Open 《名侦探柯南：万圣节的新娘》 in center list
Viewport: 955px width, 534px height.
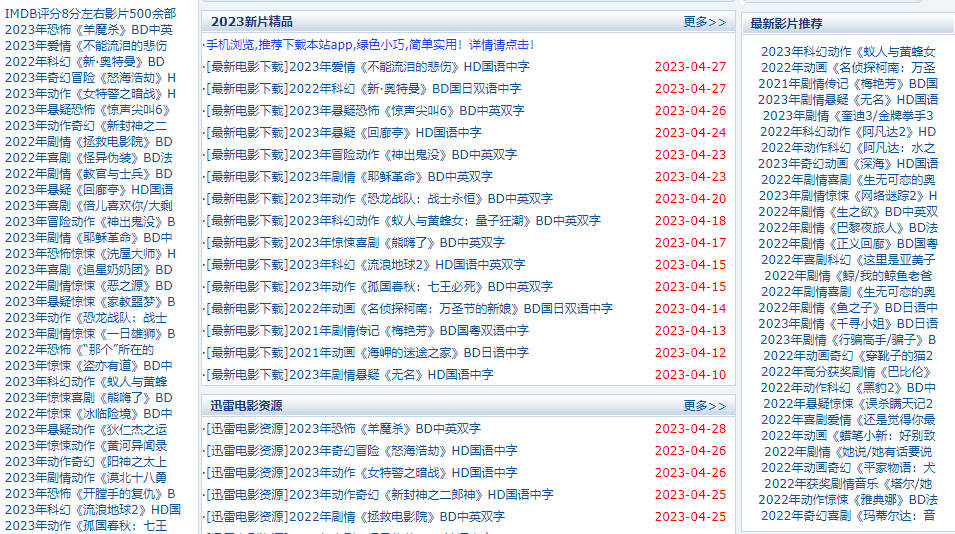coord(451,309)
